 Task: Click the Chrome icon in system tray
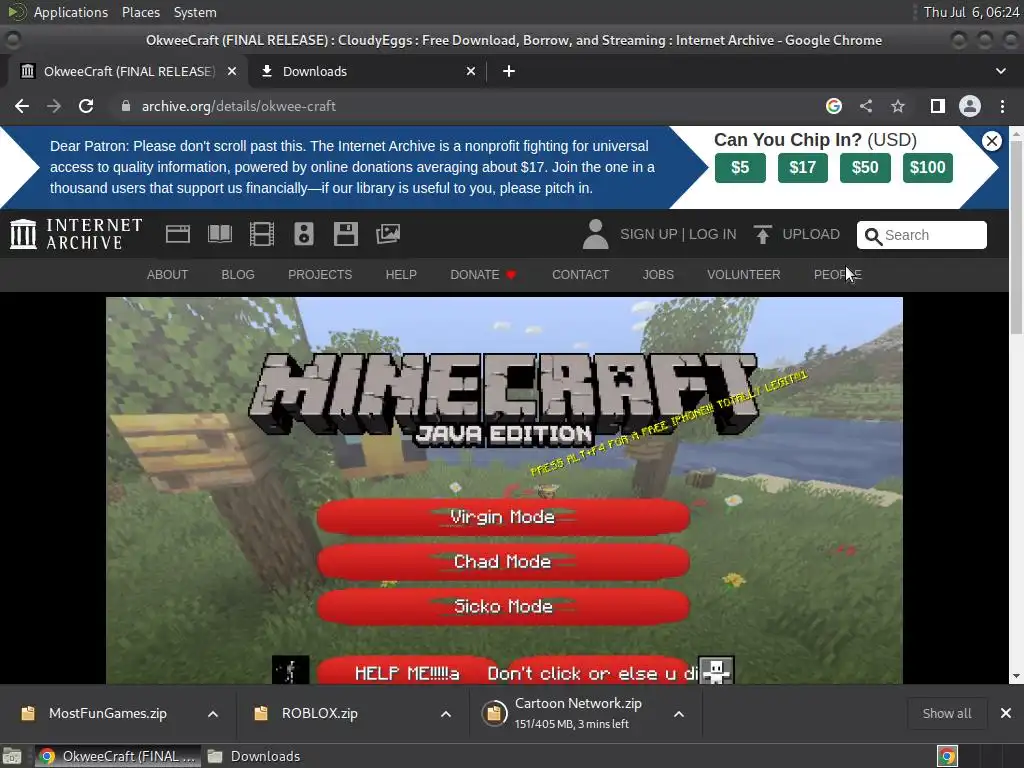(x=948, y=756)
